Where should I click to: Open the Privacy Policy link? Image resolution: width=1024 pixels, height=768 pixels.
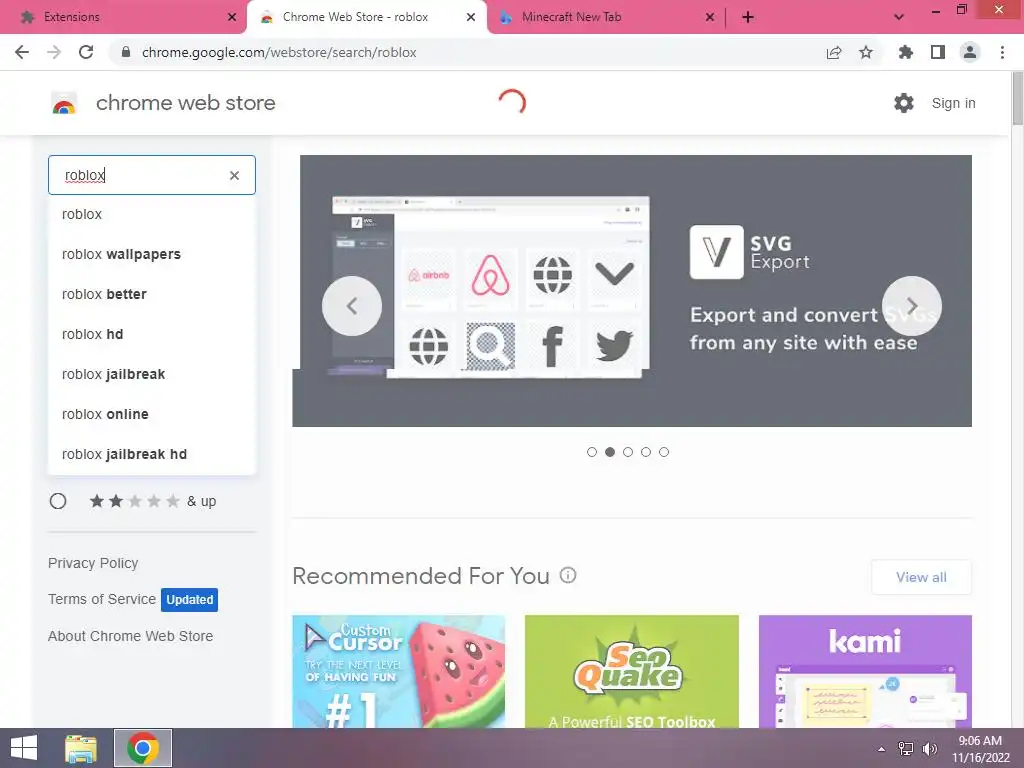93,563
